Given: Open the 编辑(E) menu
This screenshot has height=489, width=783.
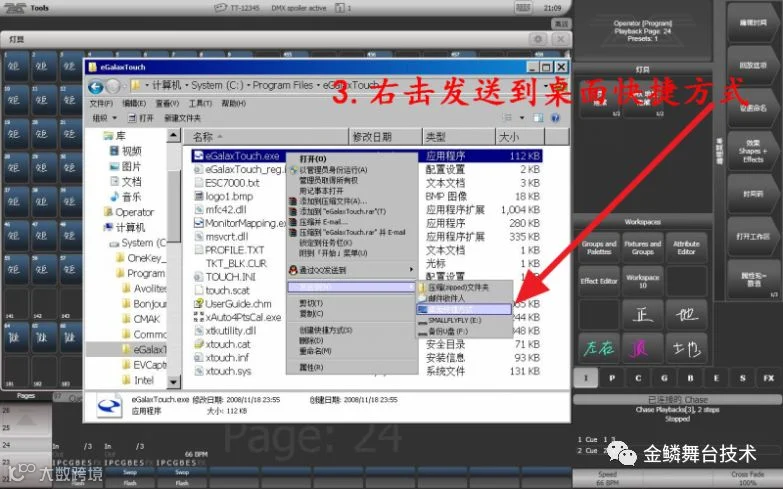Looking at the screenshot, I should point(134,103).
